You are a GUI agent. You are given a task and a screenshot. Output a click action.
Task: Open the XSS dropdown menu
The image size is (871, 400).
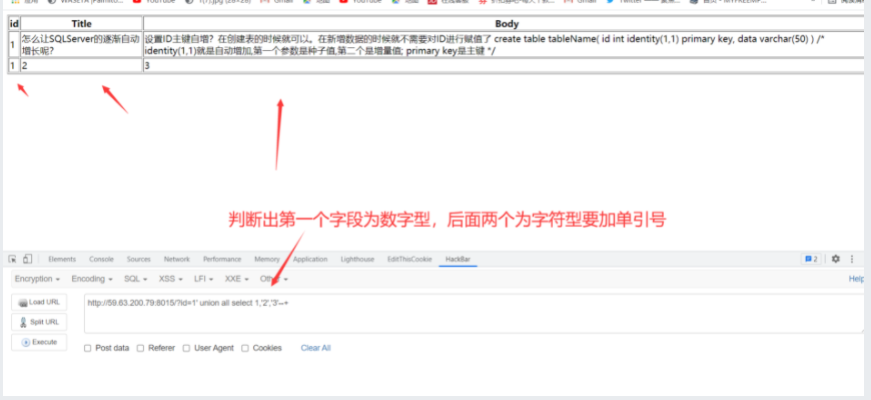[171, 279]
